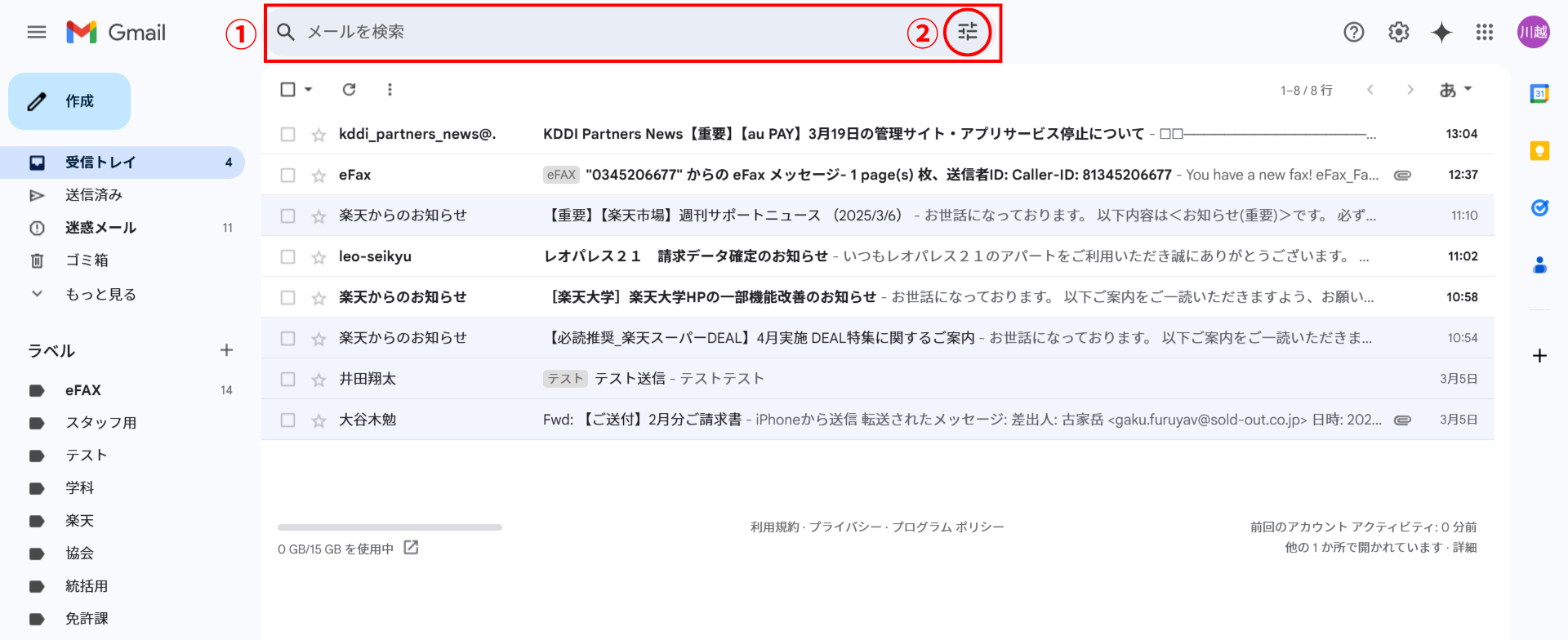Click the Refresh inbox icon

[x=349, y=90]
